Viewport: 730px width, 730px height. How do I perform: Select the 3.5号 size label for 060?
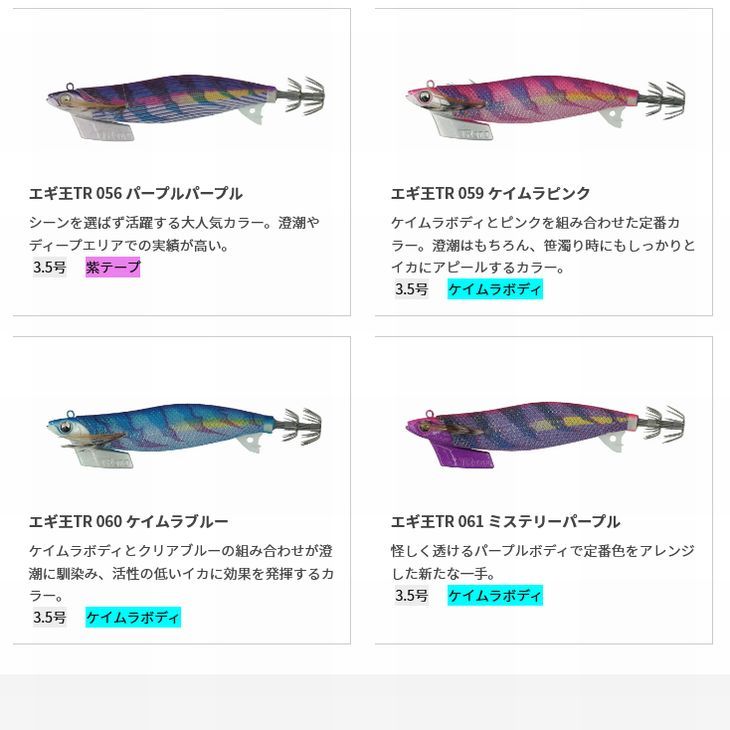pyautogui.click(x=49, y=617)
